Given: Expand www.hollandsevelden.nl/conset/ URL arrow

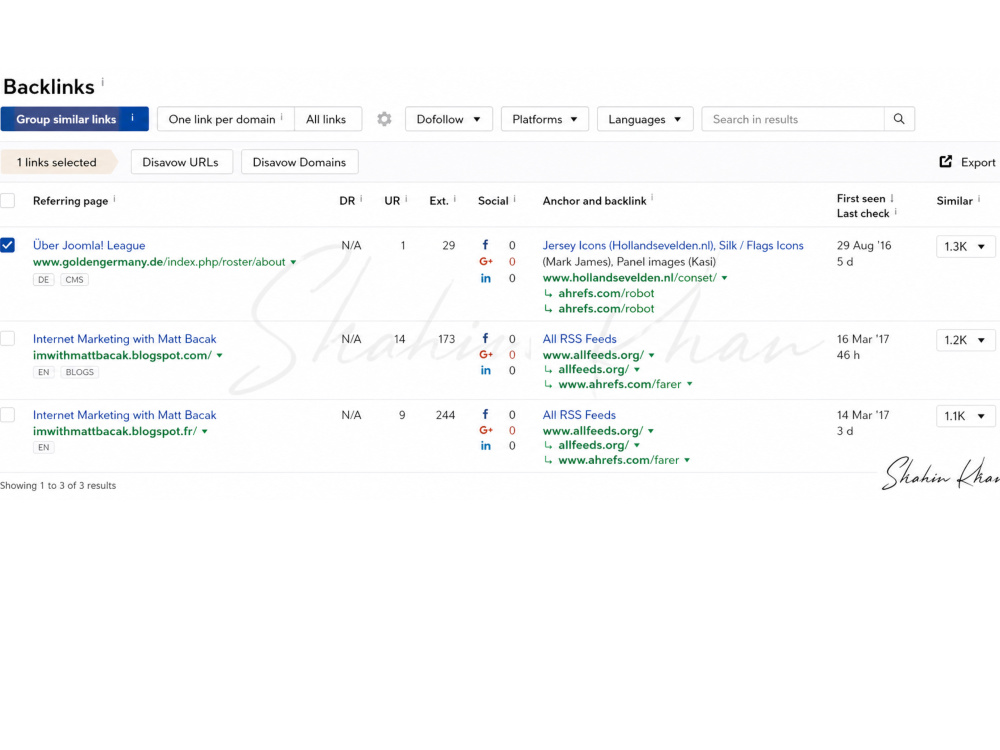Looking at the screenshot, I should coord(724,278).
